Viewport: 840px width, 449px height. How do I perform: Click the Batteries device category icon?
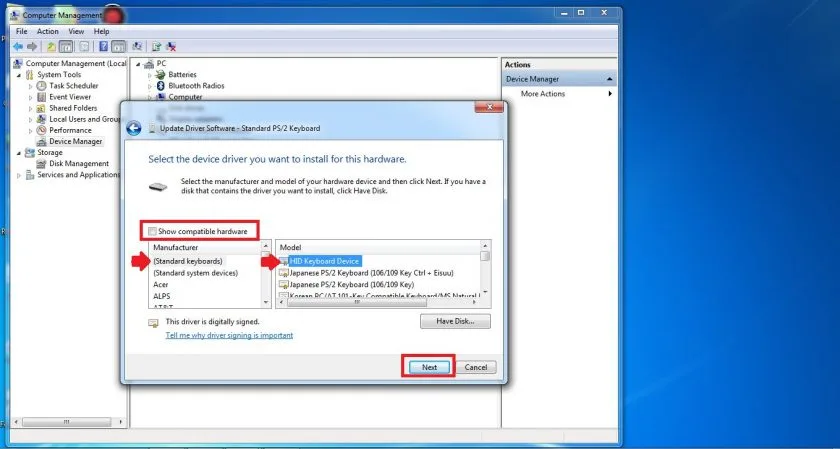pos(161,74)
